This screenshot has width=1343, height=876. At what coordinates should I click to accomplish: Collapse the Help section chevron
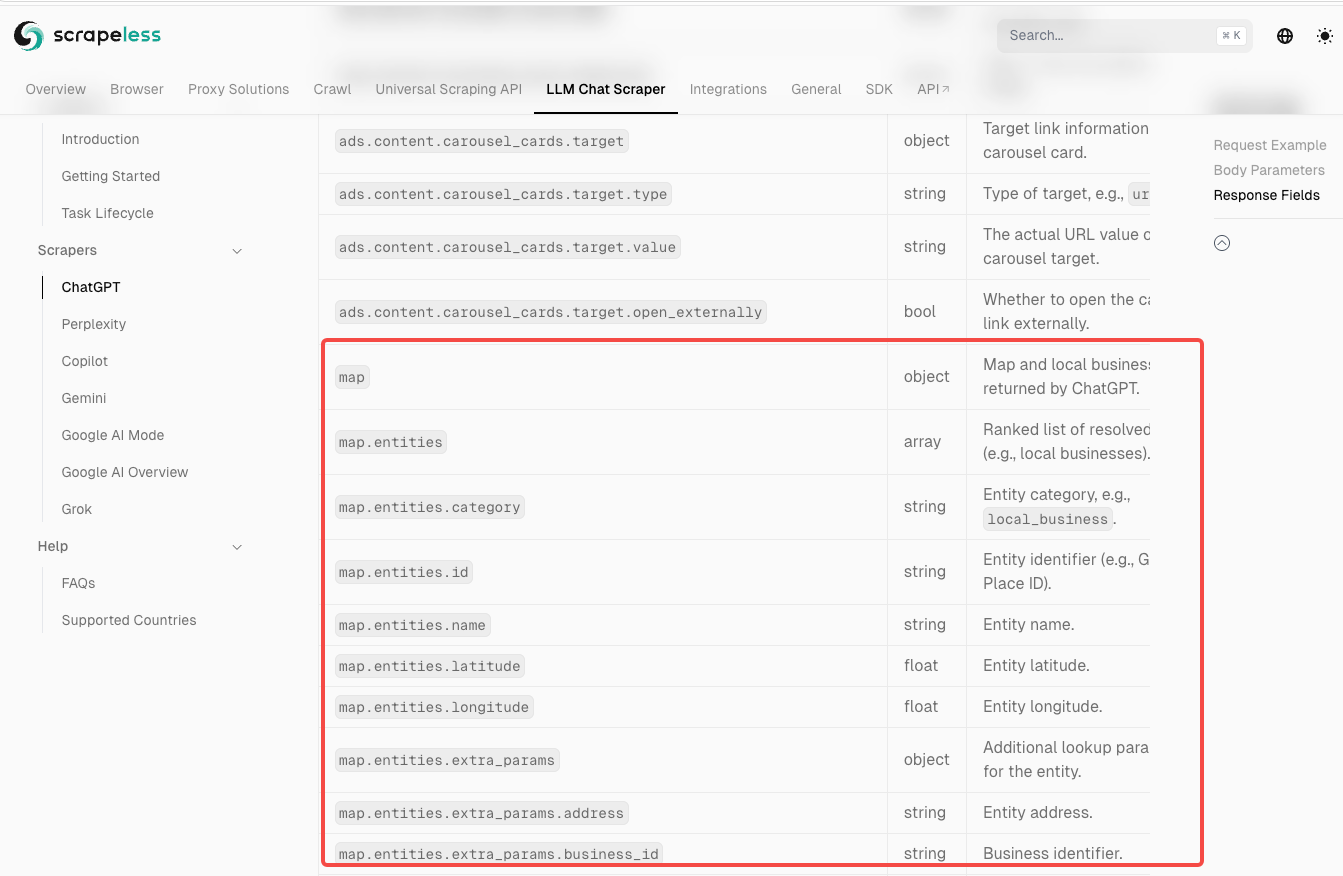(x=237, y=547)
